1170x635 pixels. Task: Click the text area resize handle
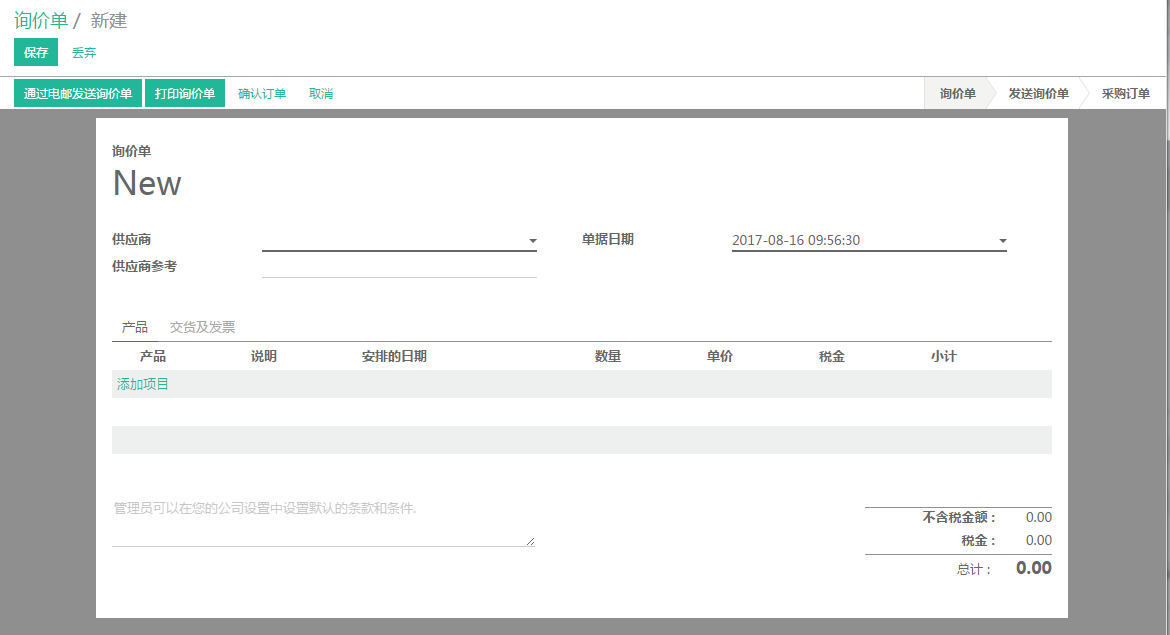click(531, 542)
